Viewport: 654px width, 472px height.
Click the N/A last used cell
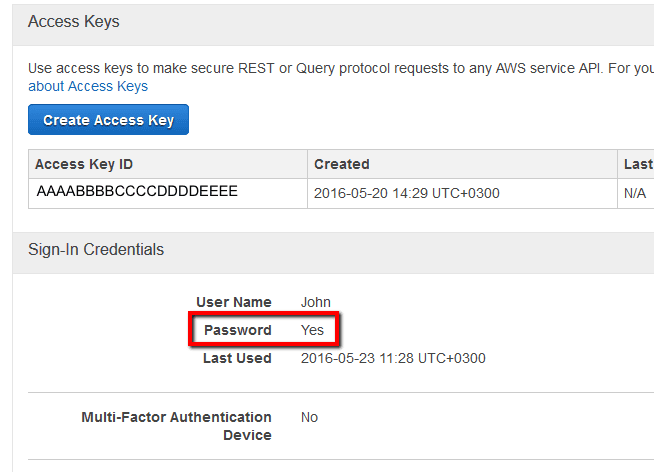point(635,193)
